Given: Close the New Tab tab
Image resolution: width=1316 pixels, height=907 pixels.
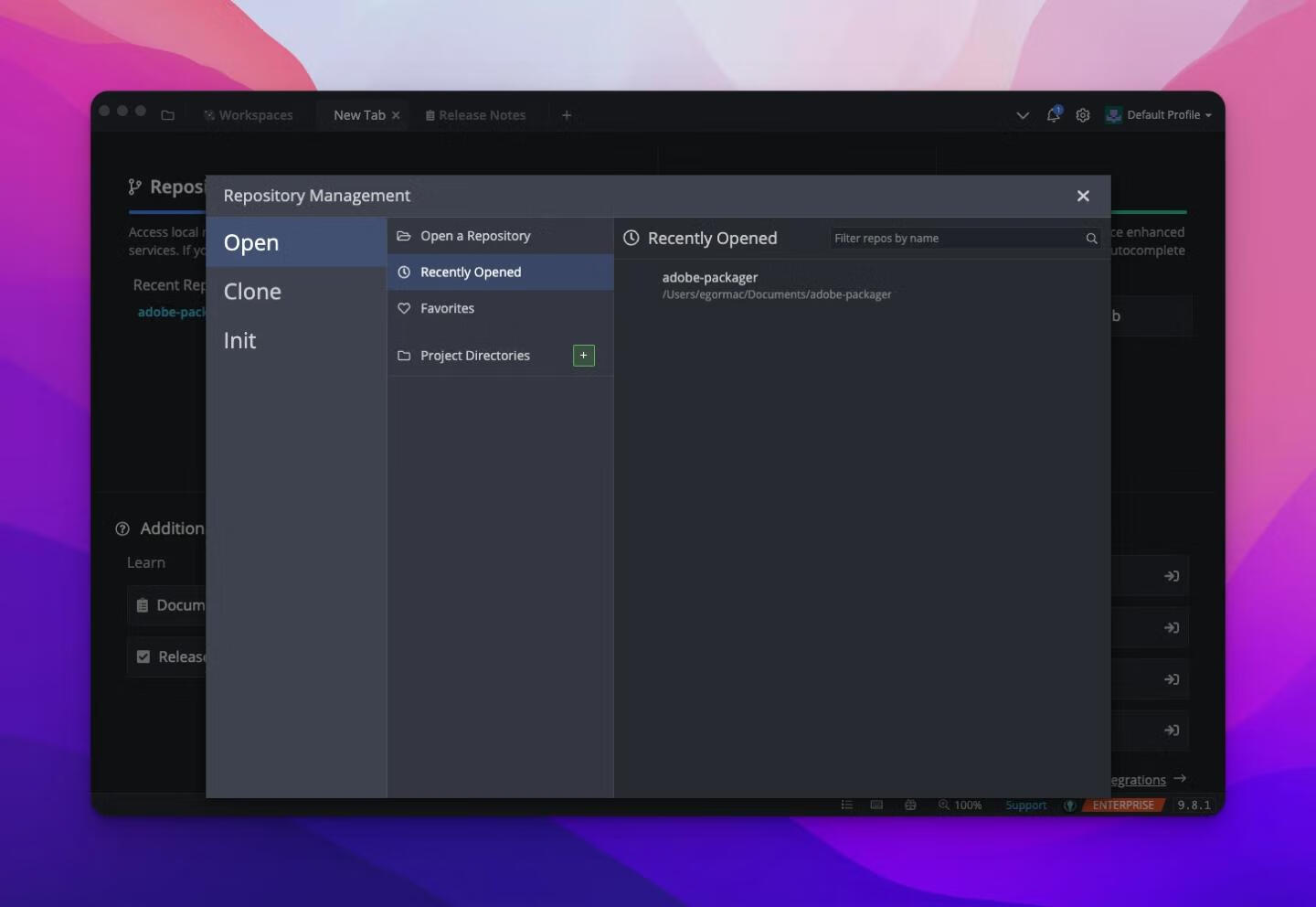Looking at the screenshot, I should (396, 115).
